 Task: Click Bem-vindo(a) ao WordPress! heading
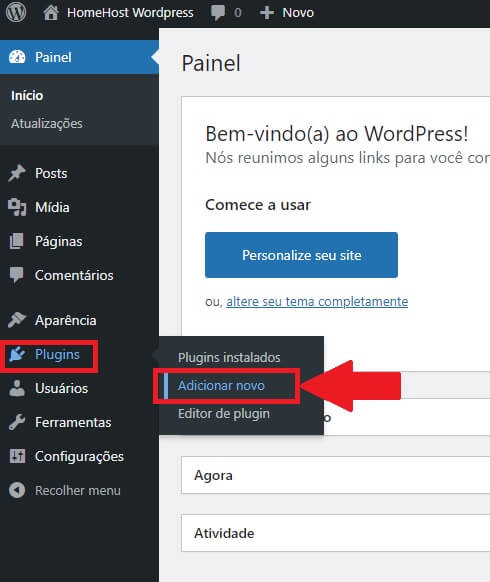[337, 134]
